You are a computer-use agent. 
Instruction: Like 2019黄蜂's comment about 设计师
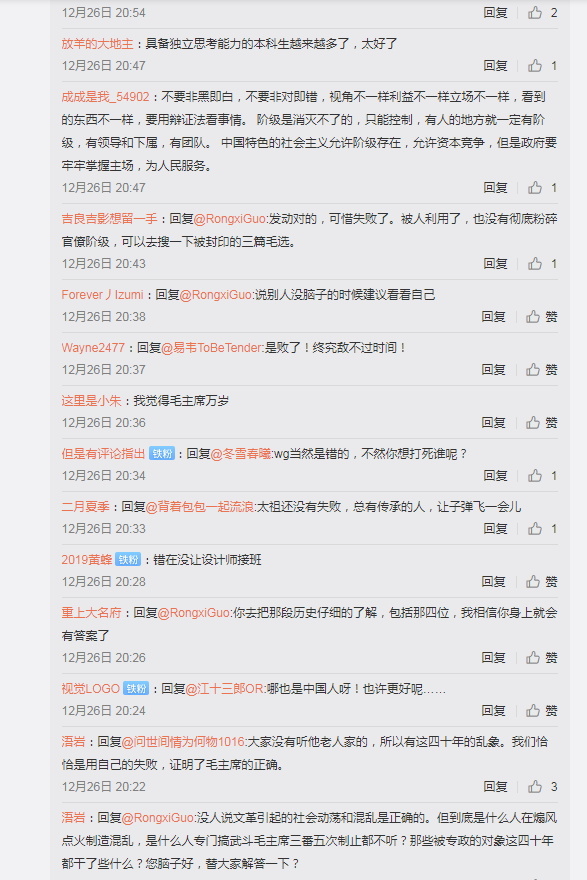tap(533, 581)
